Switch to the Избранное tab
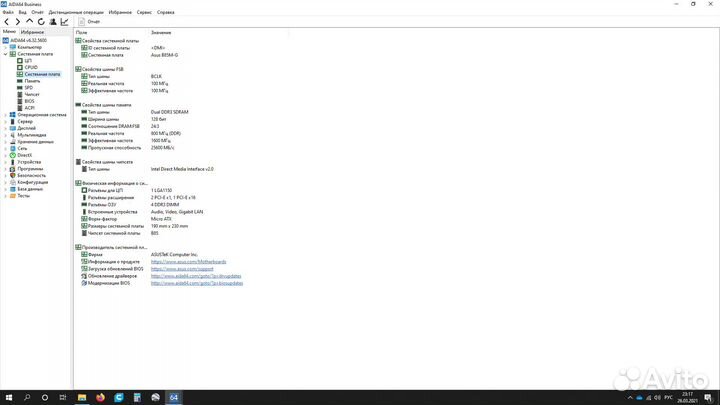Image resolution: width=720 pixels, height=405 pixels. (32, 32)
